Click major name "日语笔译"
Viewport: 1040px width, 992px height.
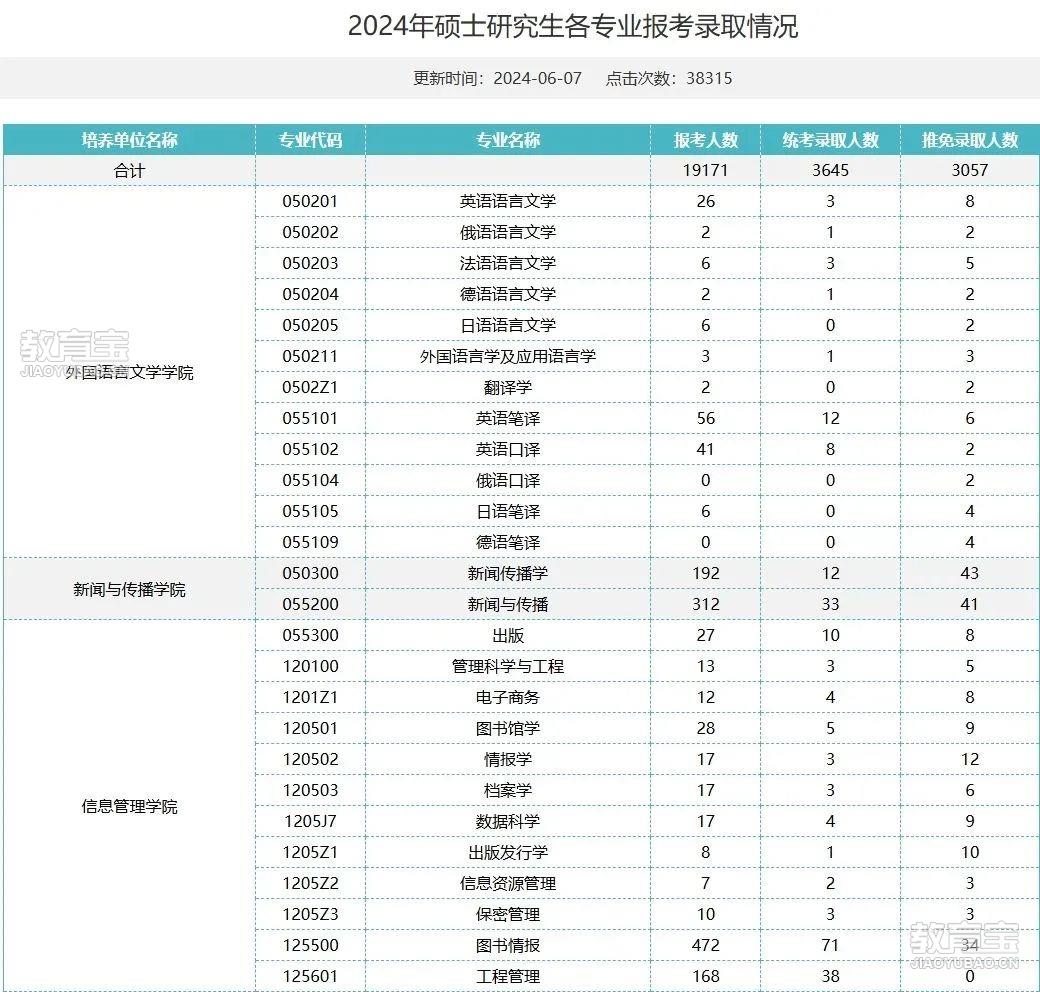[508, 511]
